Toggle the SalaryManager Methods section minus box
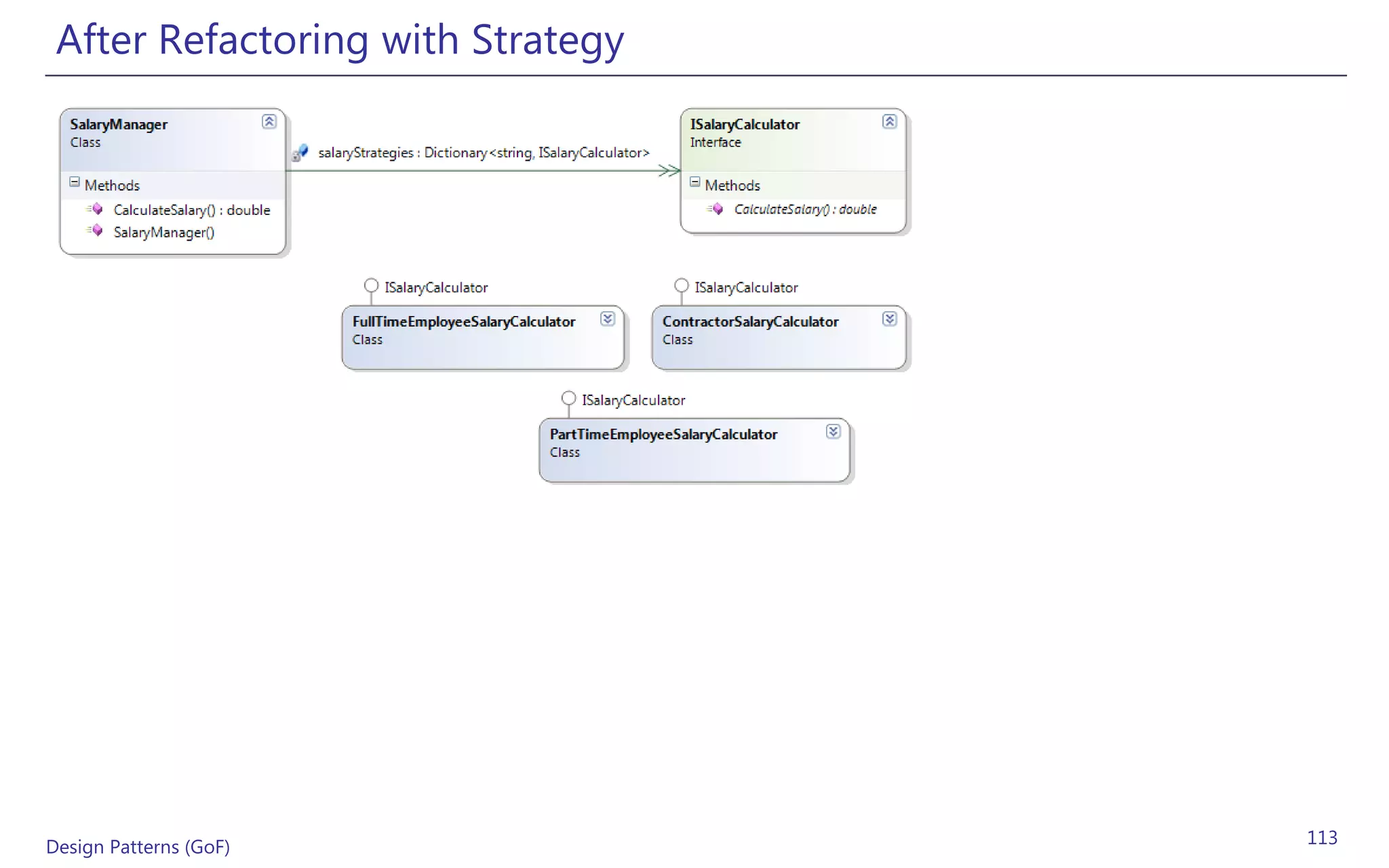1389x868 pixels. point(75,182)
